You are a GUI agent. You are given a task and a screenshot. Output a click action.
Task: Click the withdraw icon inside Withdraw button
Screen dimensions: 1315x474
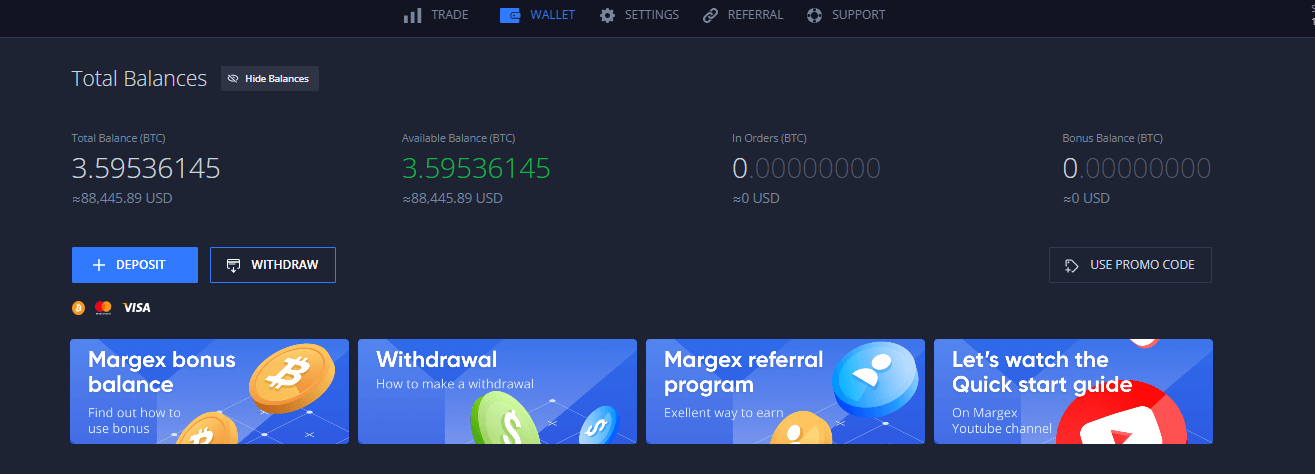234,265
